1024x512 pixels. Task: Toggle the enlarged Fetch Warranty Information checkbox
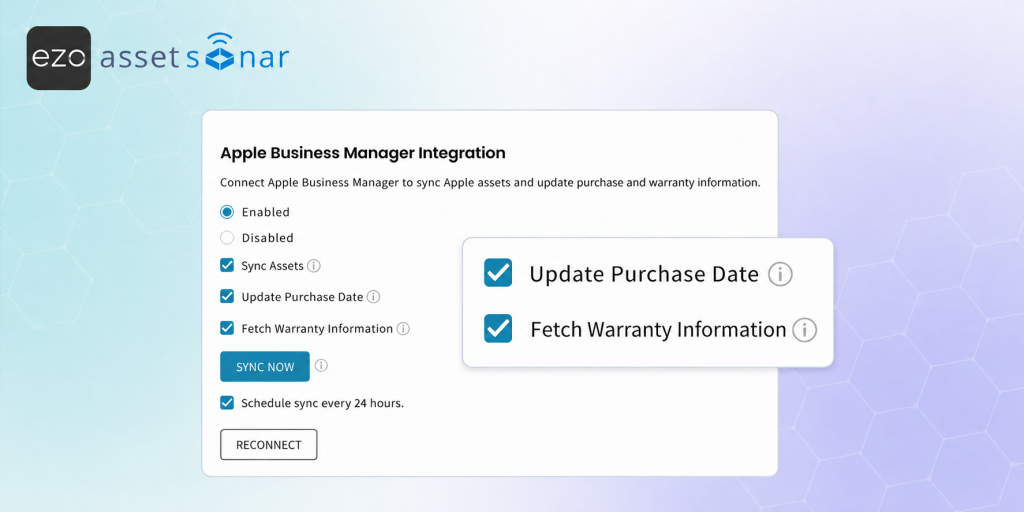coord(498,328)
